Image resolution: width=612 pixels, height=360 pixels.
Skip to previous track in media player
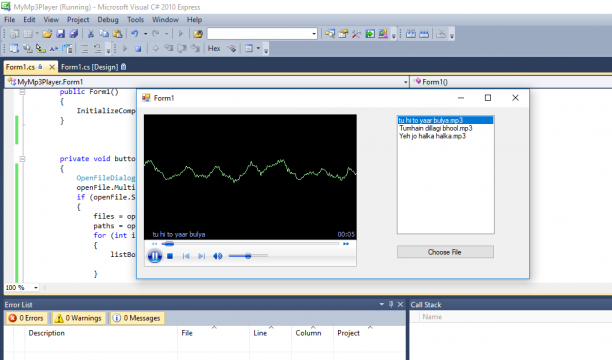pyautogui.click(x=186, y=256)
